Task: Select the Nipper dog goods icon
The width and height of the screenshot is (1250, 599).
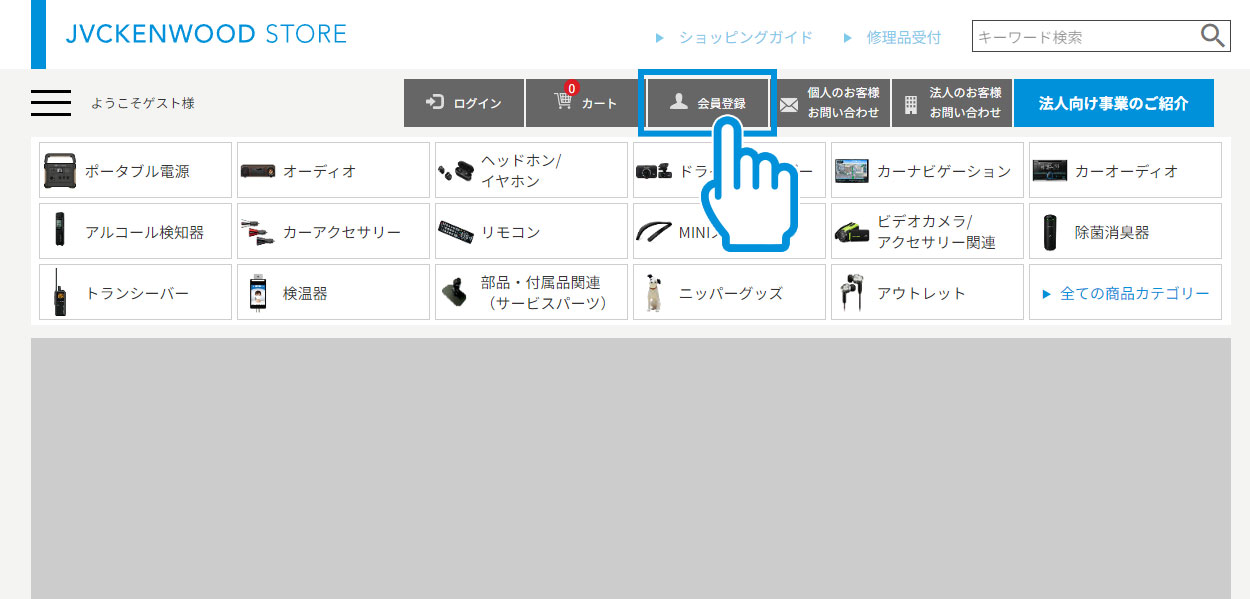Action: (x=654, y=293)
